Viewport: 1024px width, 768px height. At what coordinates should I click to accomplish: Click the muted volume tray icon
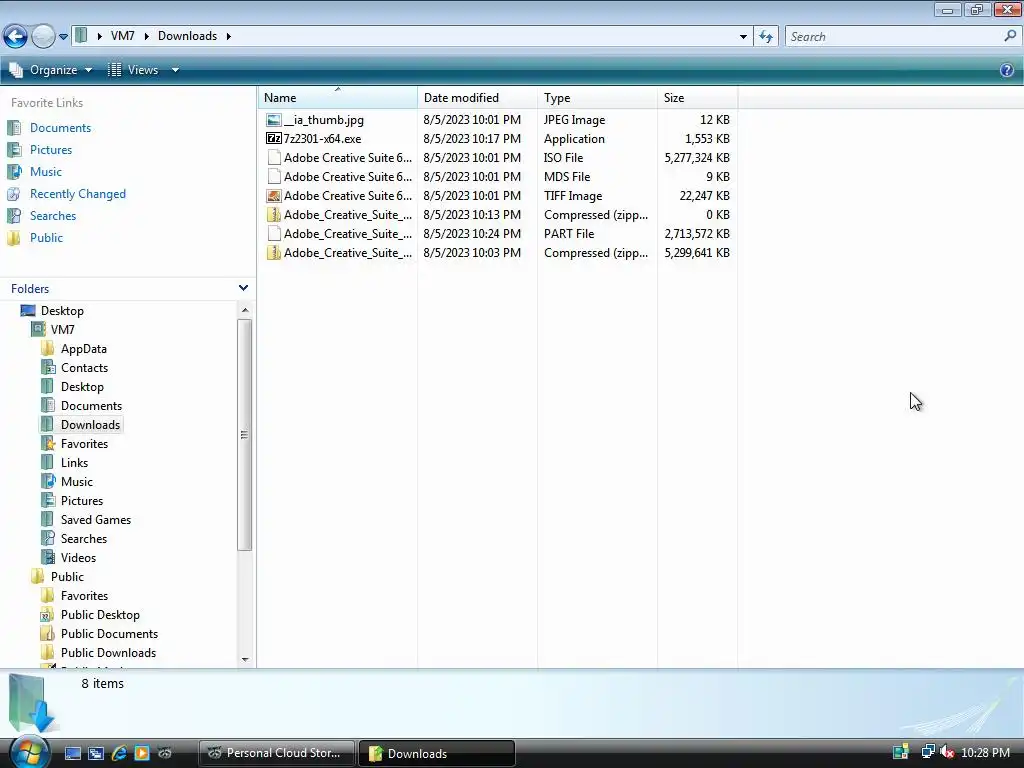[947, 752]
